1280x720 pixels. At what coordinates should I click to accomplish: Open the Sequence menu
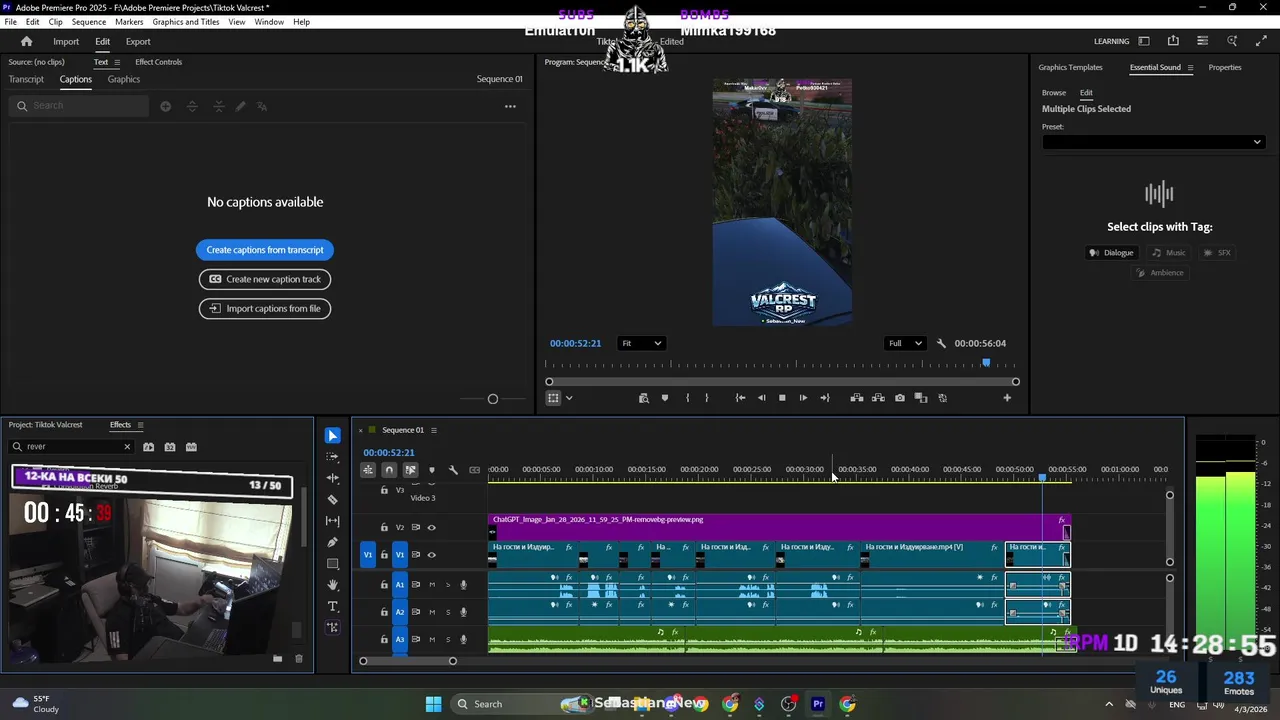tap(89, 22)
